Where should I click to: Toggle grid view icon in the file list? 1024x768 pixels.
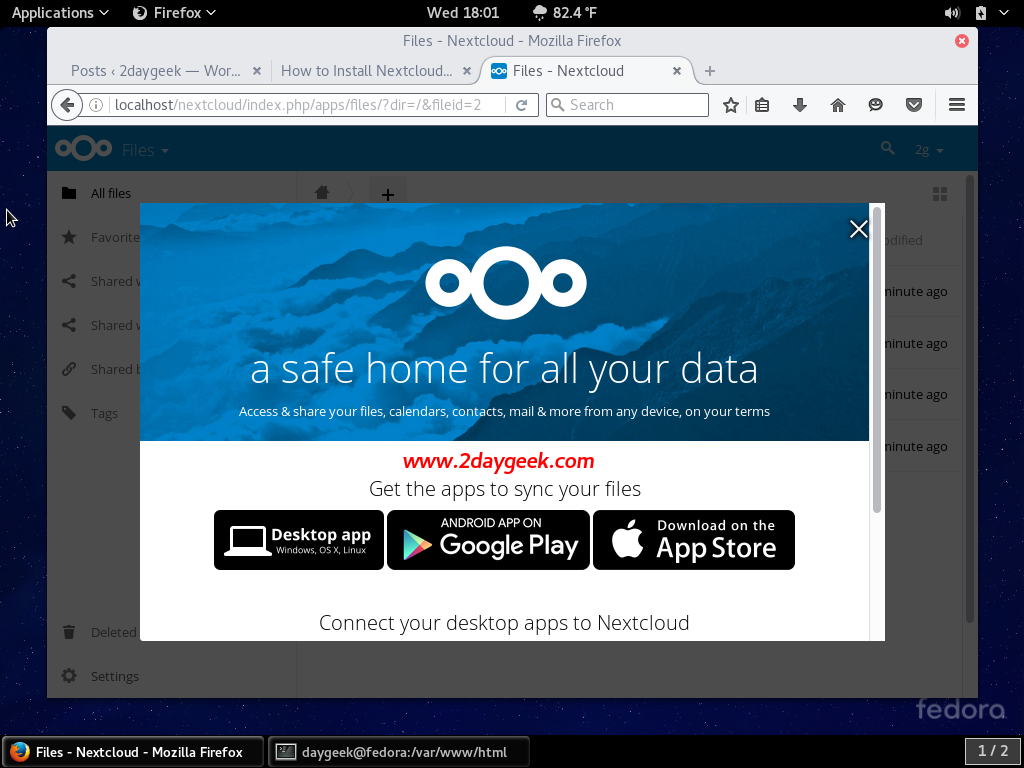coord(940,194)
